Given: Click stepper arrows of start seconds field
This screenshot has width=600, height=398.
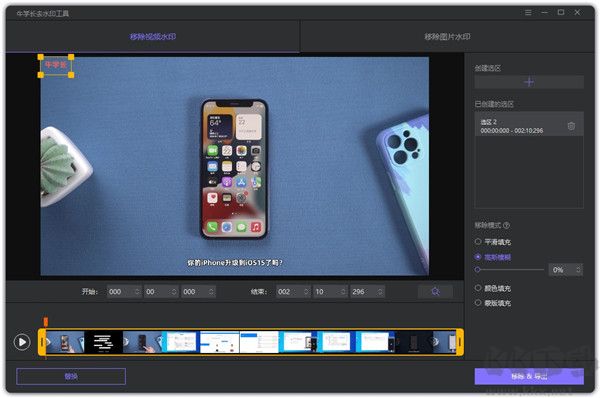Looking at the screenshot, I should (x=174, y=292).
